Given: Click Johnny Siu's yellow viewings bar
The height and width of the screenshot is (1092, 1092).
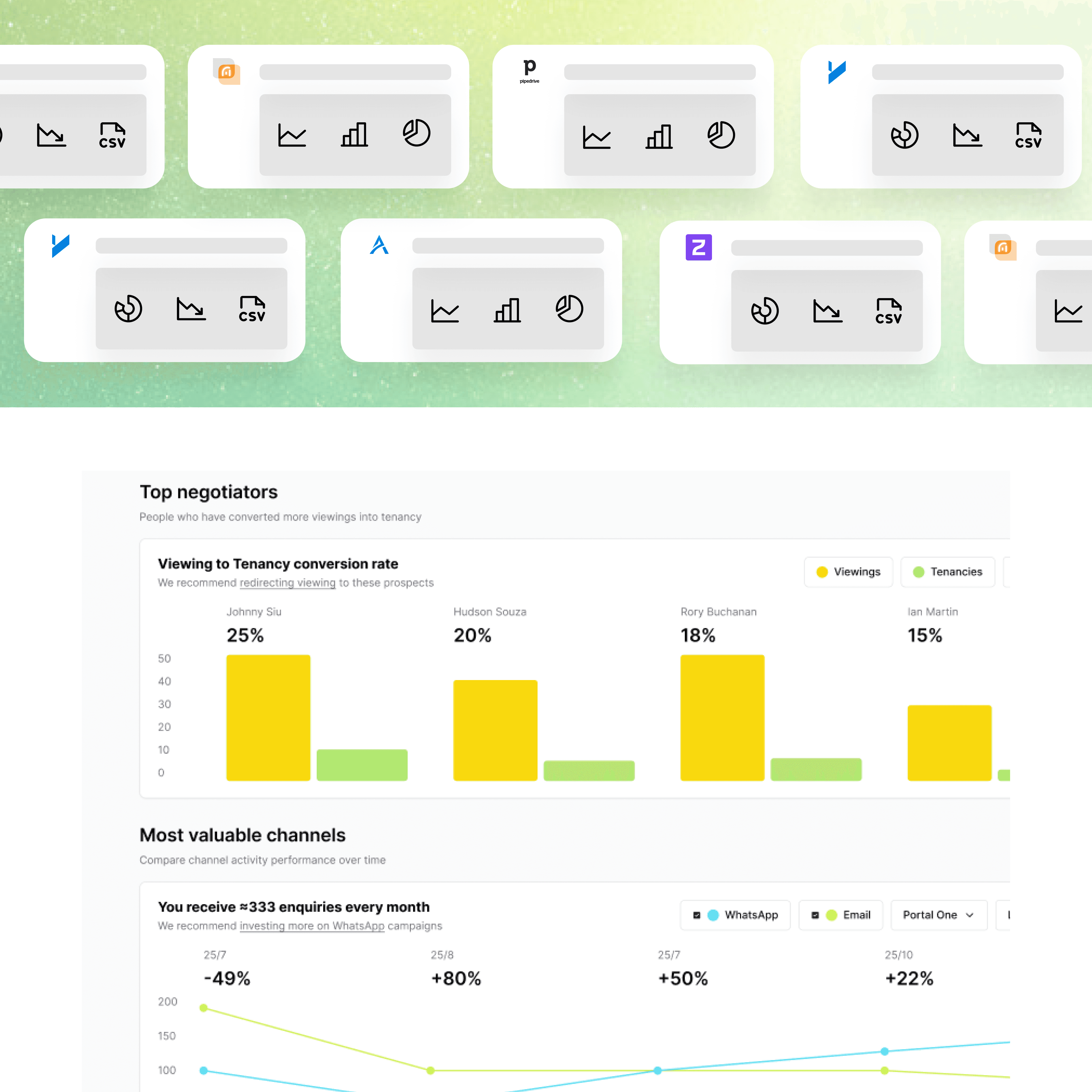Looking at the screenshot, I should 268,718.
